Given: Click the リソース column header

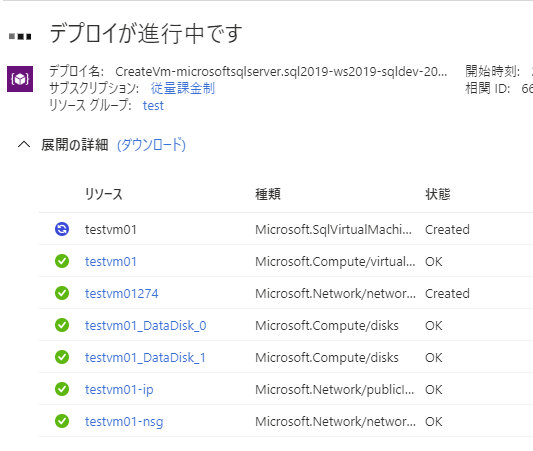Looking at the screenshot, I should [x=104, y=194].
